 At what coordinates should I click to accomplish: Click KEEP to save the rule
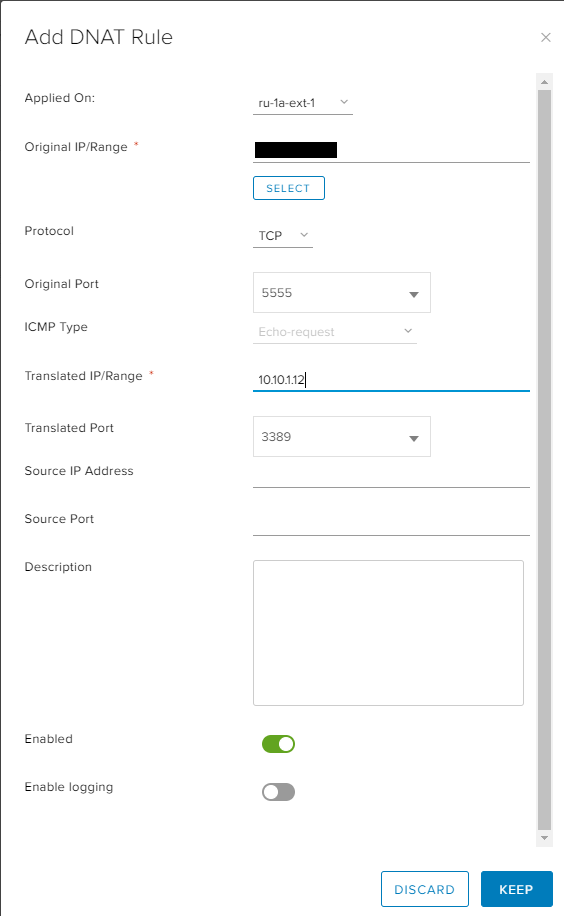[x=517, y=889]
